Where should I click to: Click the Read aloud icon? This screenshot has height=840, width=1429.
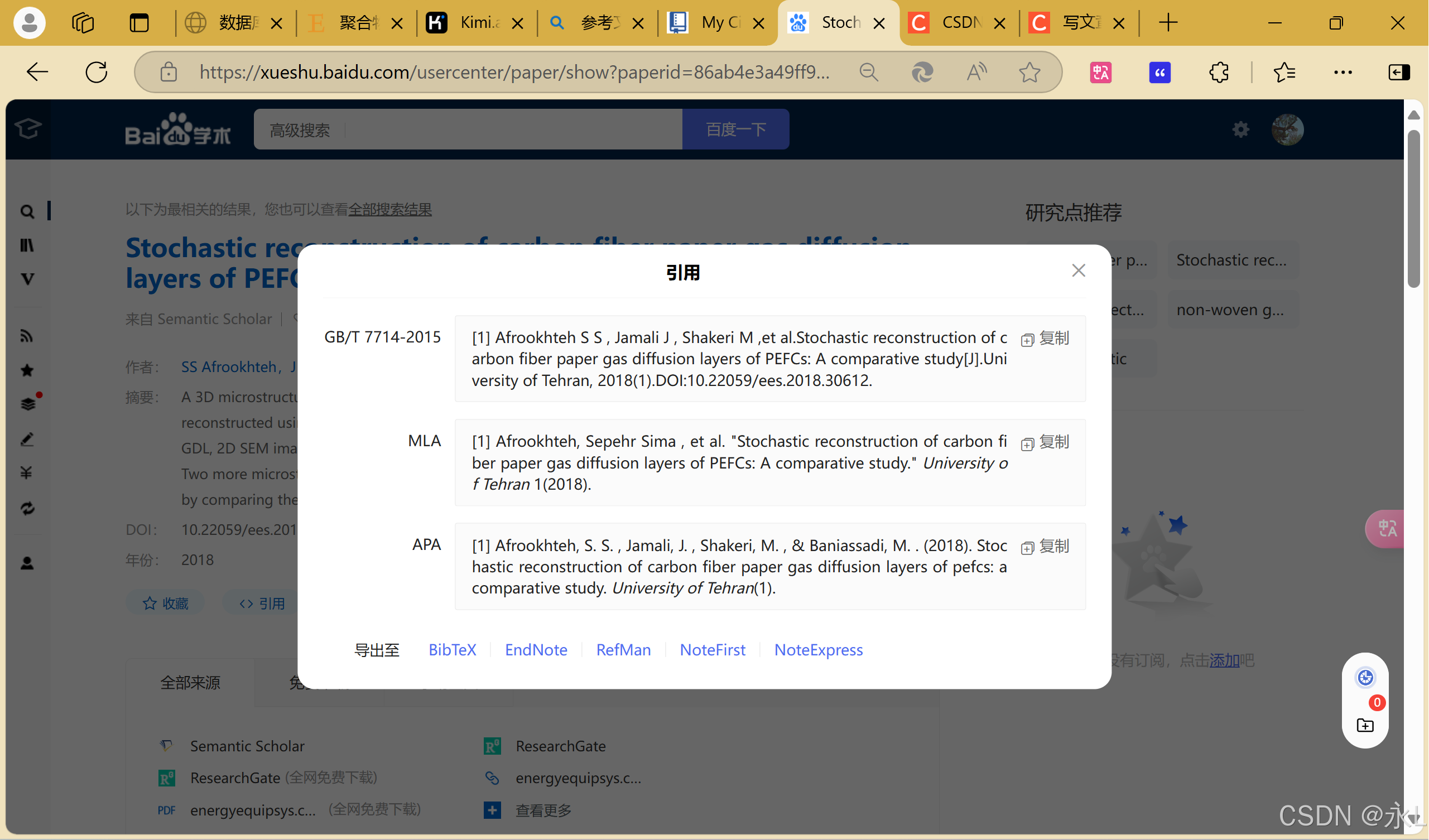(x=976, y=72)
